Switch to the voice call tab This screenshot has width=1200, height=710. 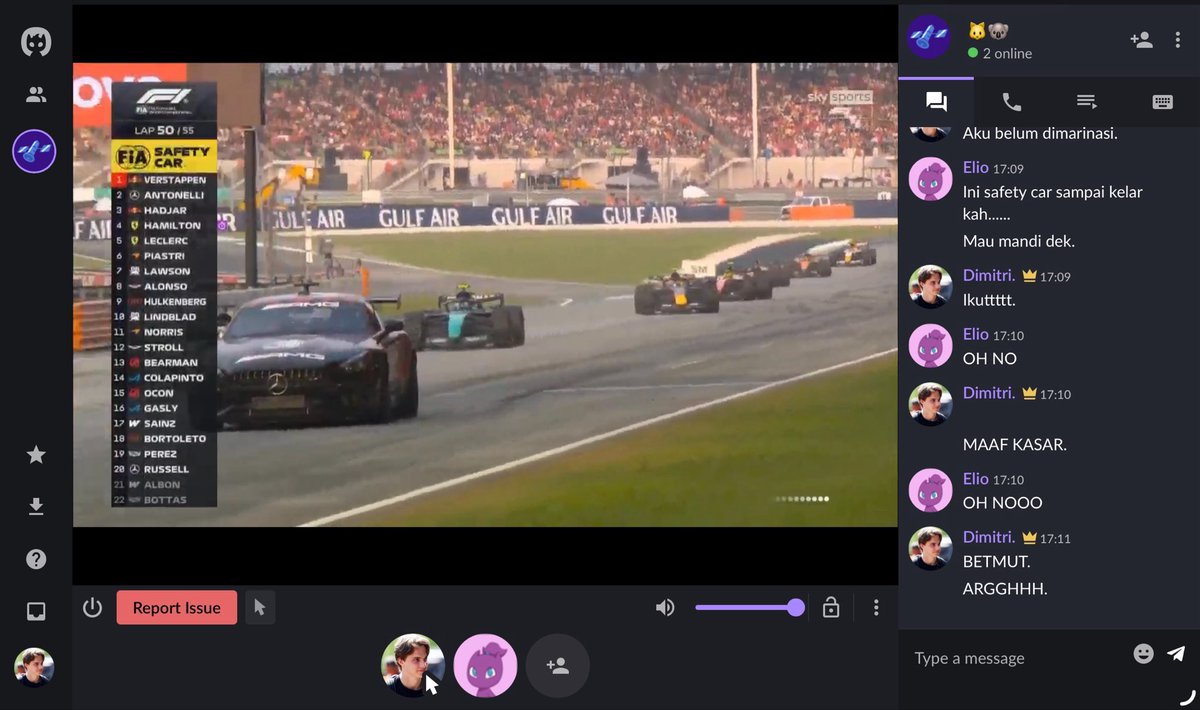pos(1011,101)
